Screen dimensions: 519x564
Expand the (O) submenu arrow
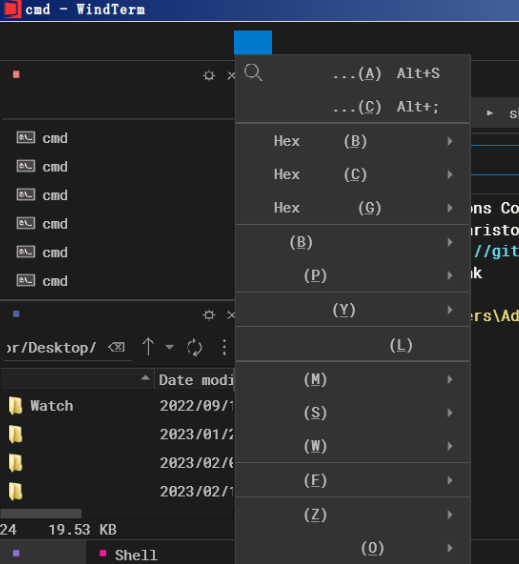(450, 548)
